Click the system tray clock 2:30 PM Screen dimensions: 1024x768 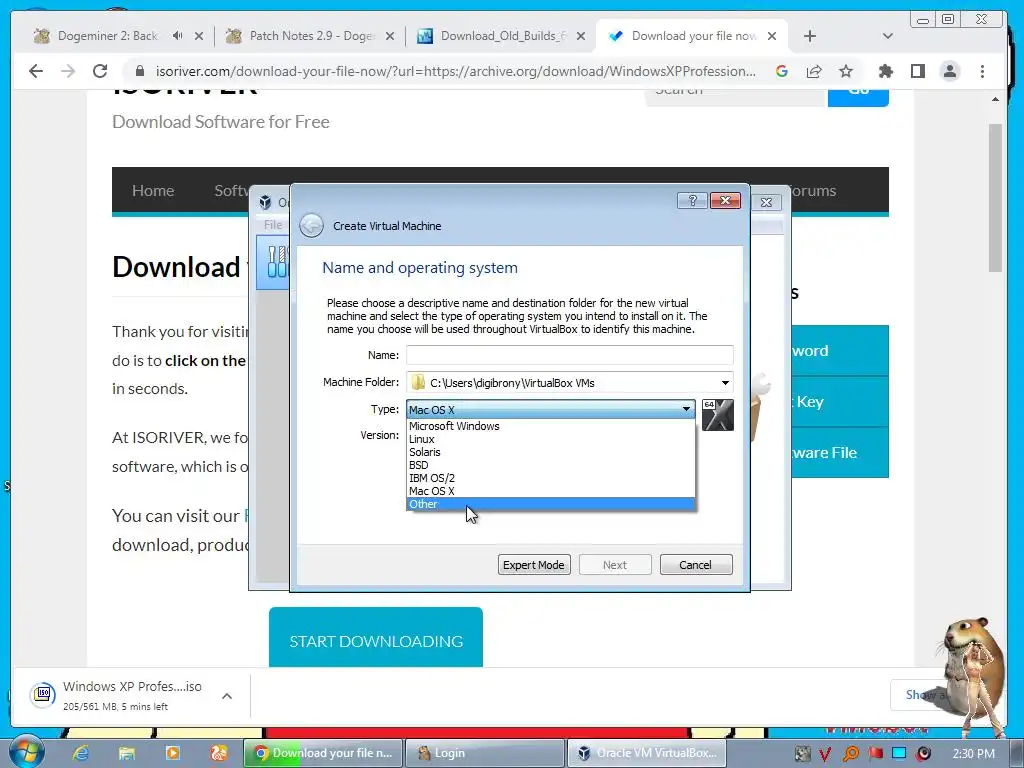[973, 754]
